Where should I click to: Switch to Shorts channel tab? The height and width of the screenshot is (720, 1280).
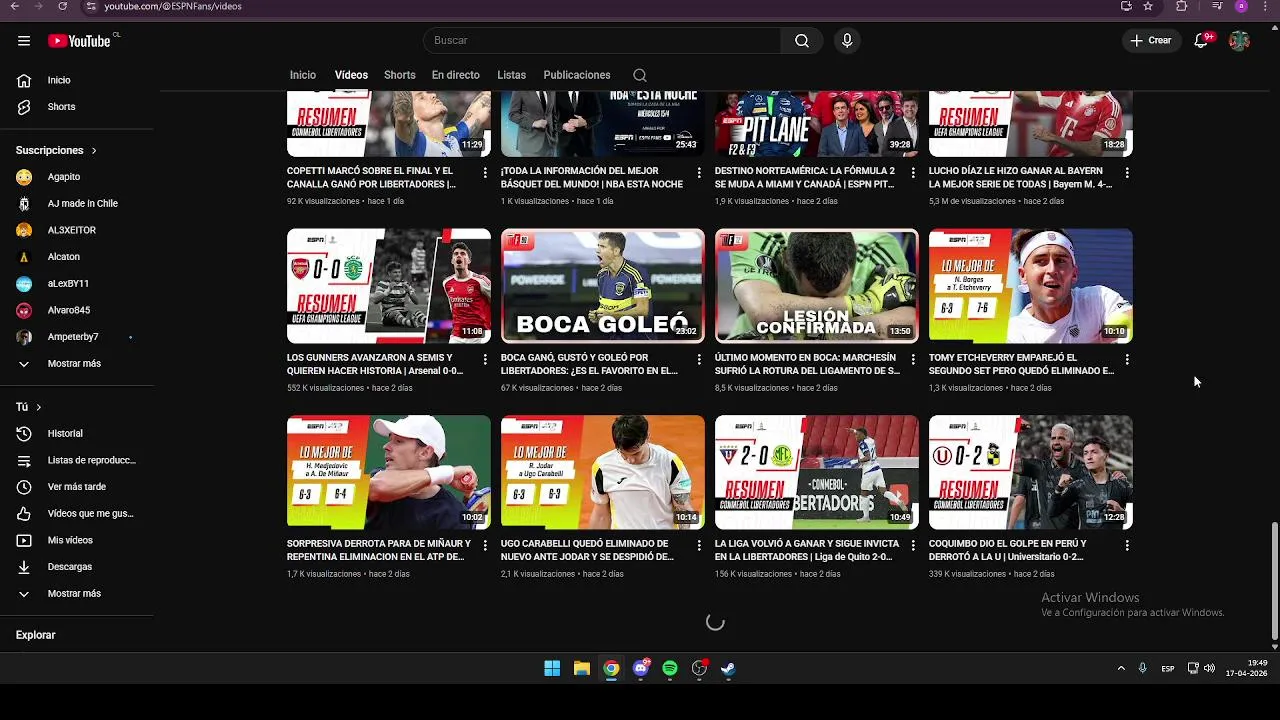click(400, 75)
